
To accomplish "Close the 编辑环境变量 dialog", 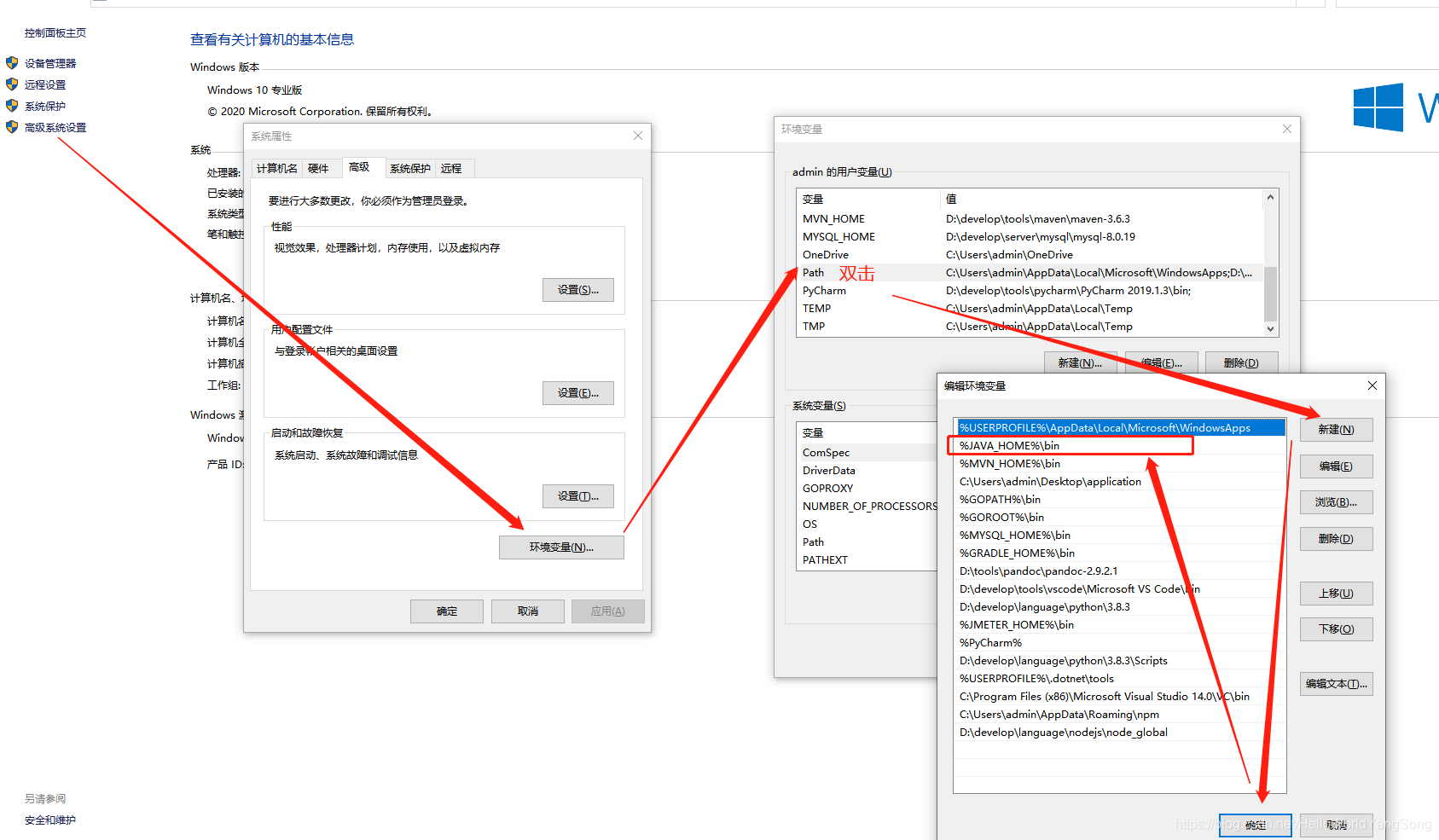I will pos(1372,385).
